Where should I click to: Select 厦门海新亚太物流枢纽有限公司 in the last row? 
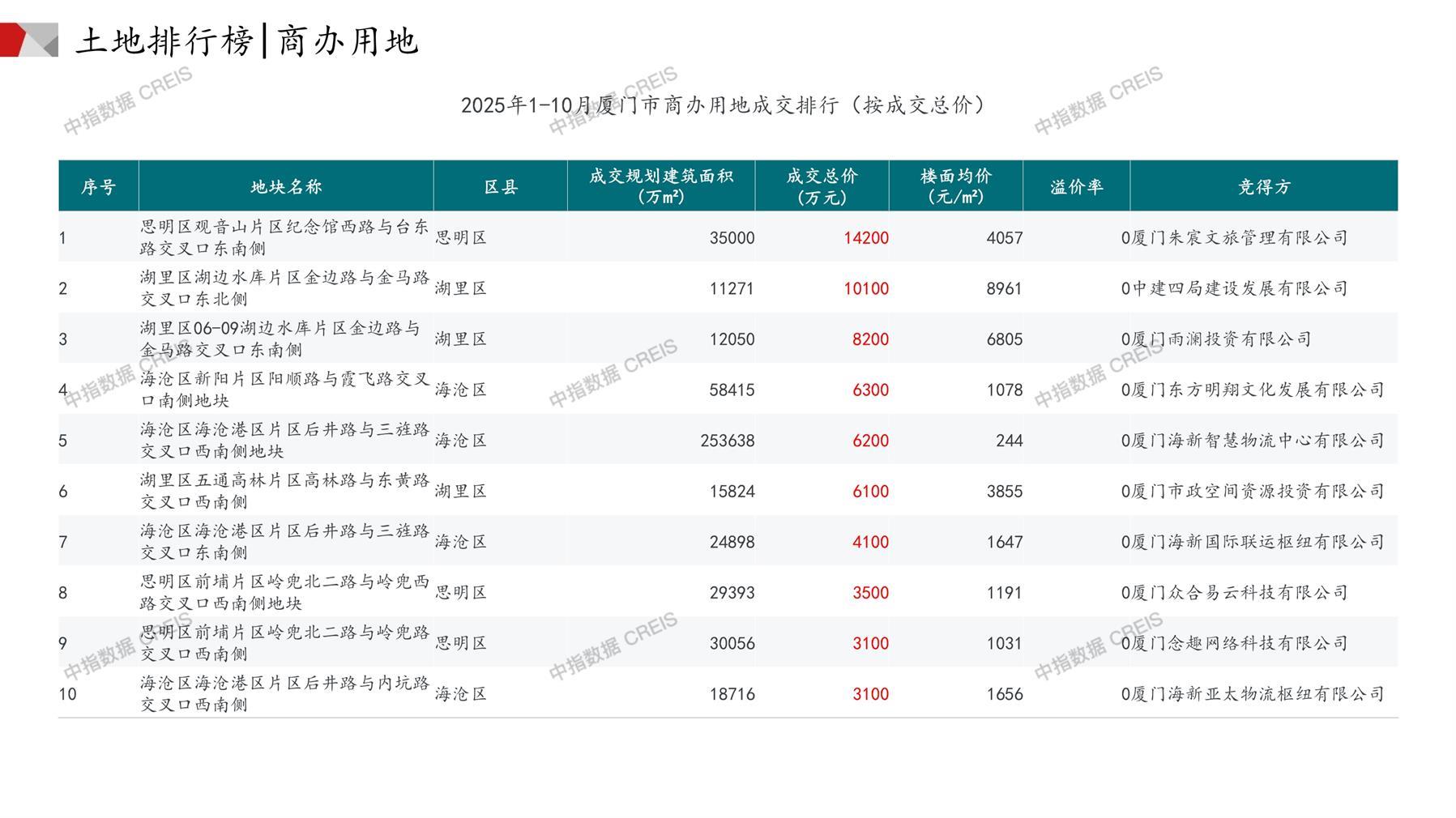(1257, 694)
